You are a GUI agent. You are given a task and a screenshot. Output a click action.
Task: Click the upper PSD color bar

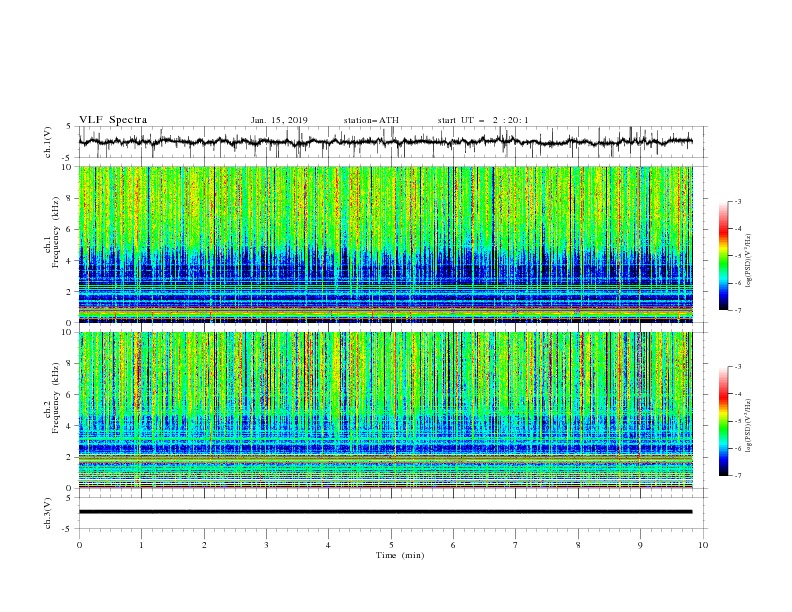pyautogui.click(x=724, y=256)
